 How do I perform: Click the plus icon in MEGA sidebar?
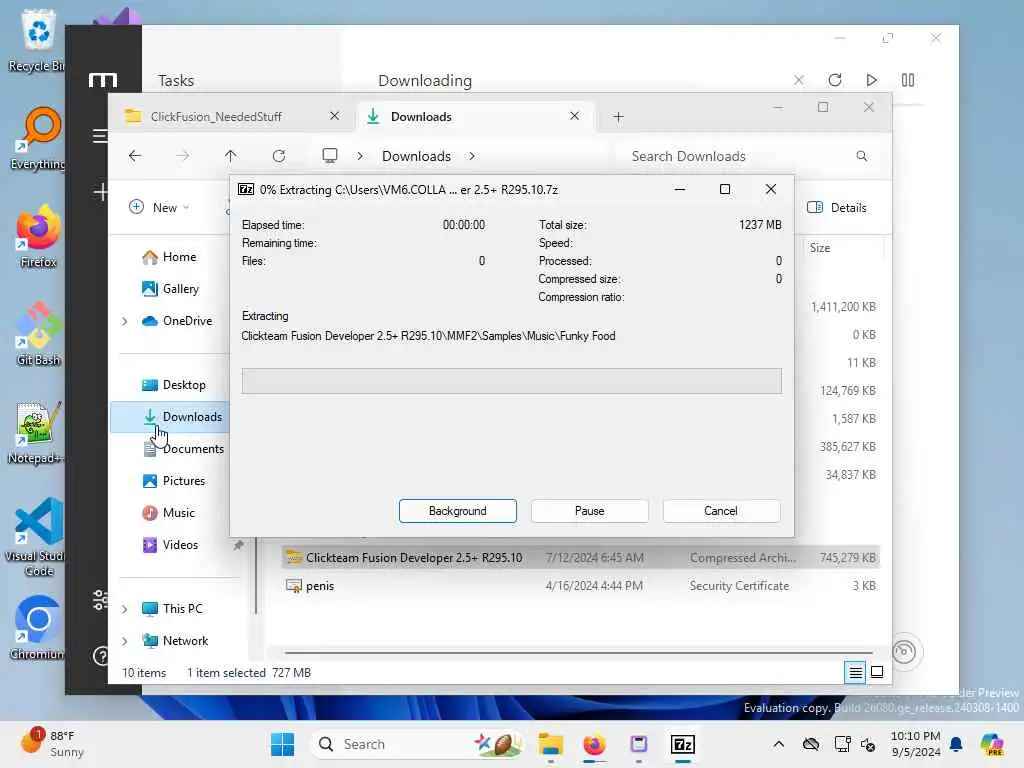click(x=101, y=191)
